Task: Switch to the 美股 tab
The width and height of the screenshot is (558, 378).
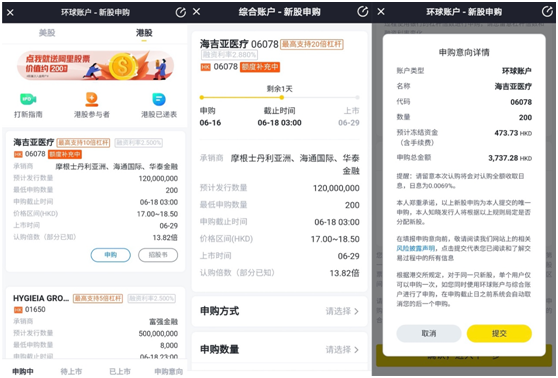Action: point(47,33)
